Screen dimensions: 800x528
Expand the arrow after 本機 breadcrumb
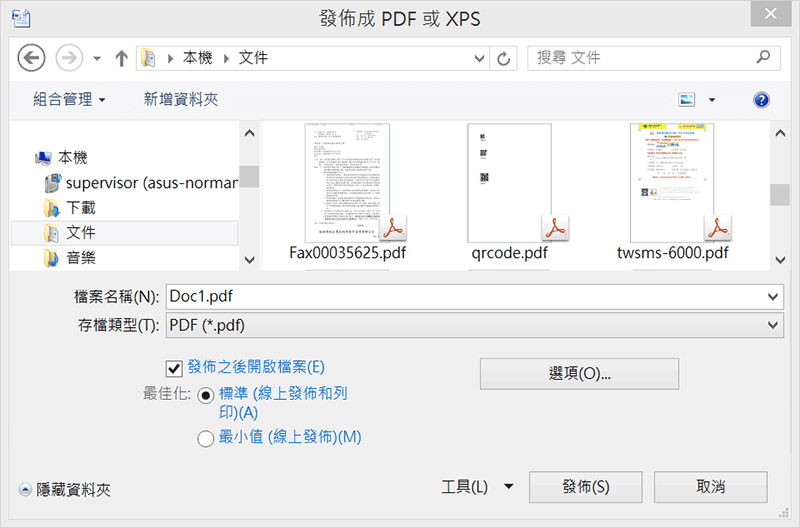click(x=226, y=59)
